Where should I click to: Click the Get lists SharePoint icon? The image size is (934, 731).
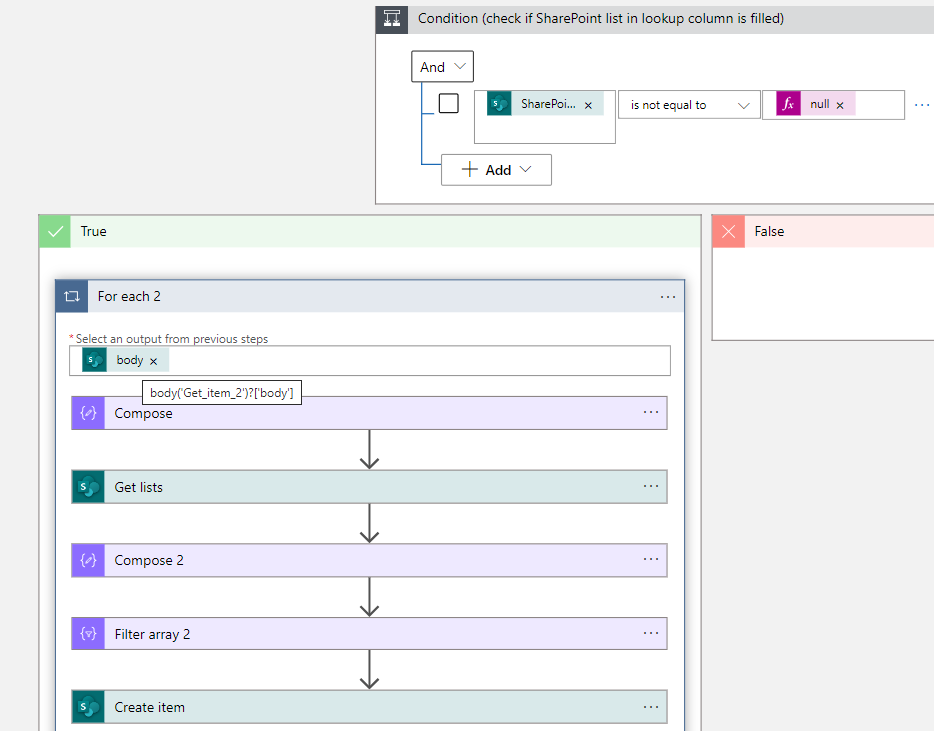(88, 487)
